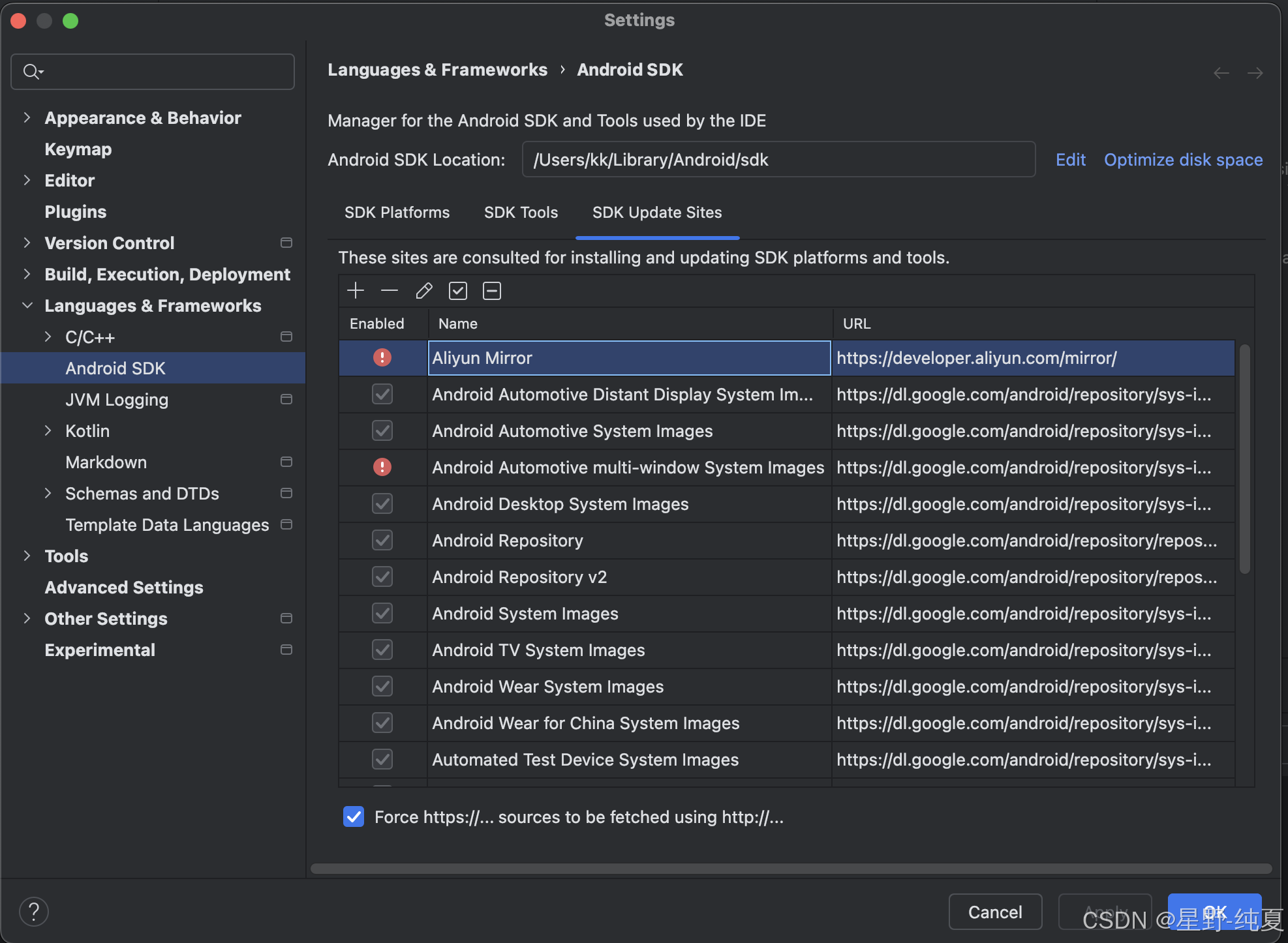Click the settings search field
Image resolution: width=1288 pixels, height=943 pixels.
point(163,72)
